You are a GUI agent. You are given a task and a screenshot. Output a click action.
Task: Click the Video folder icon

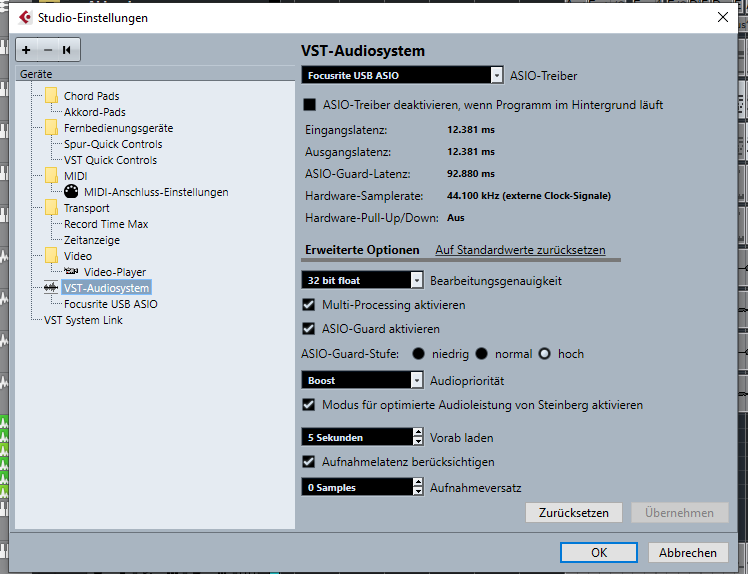[52, 256]
